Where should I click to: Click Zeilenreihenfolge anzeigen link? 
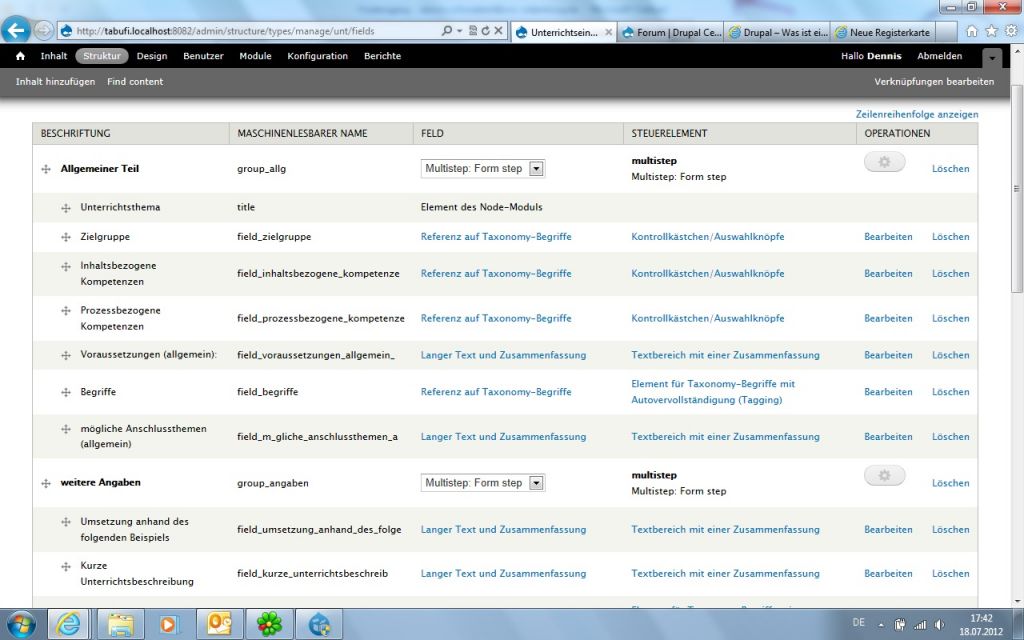click(x=917, y=114)
